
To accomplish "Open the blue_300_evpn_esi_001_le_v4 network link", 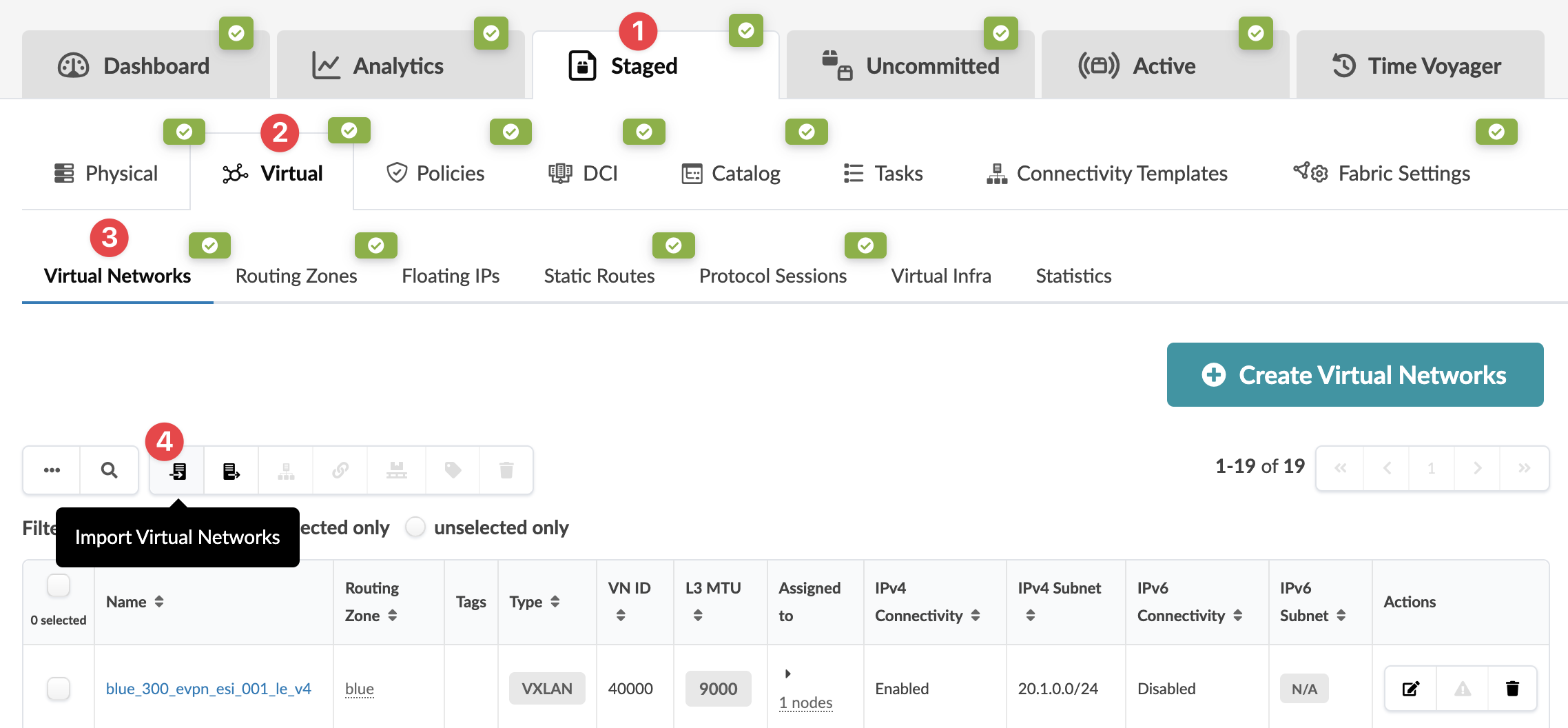I will tap(208, 689).
